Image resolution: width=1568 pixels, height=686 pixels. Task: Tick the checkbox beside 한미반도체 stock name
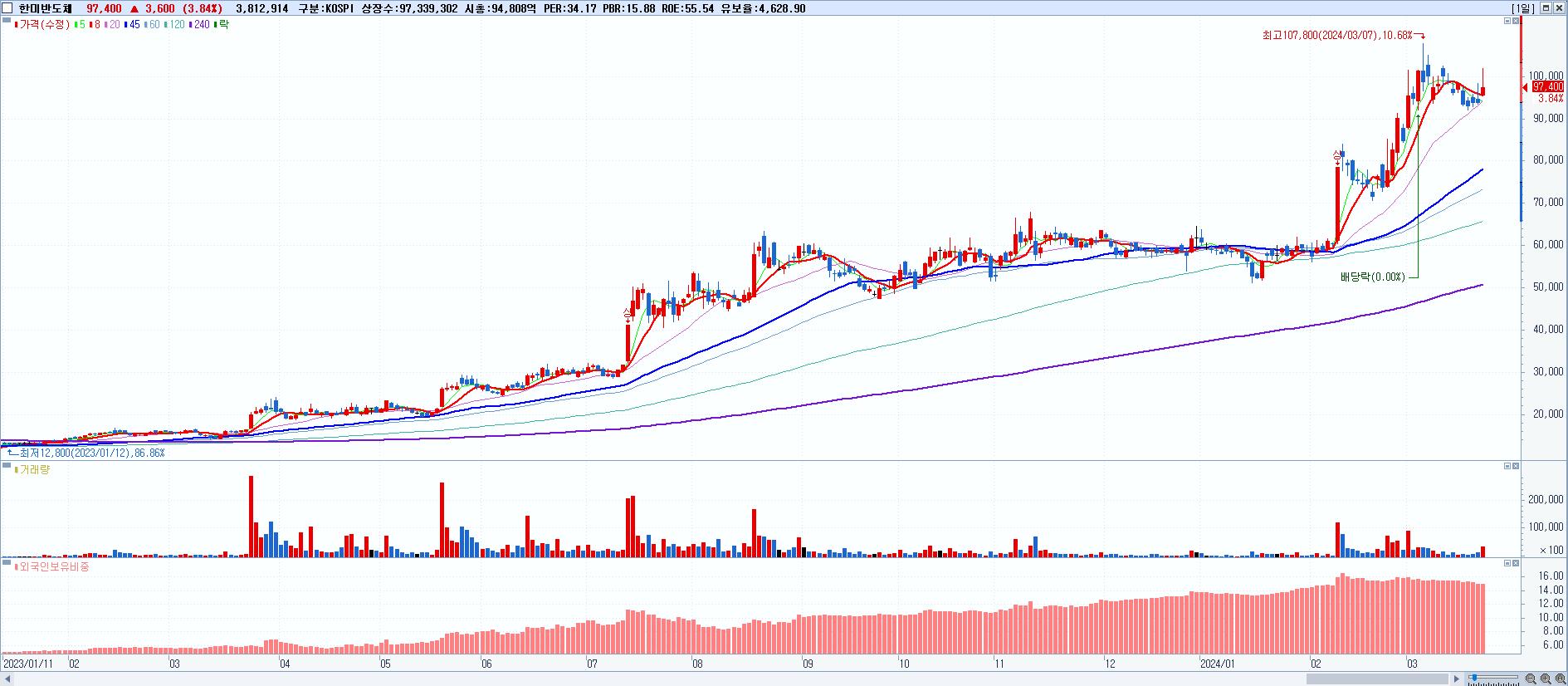coord(7,7)
